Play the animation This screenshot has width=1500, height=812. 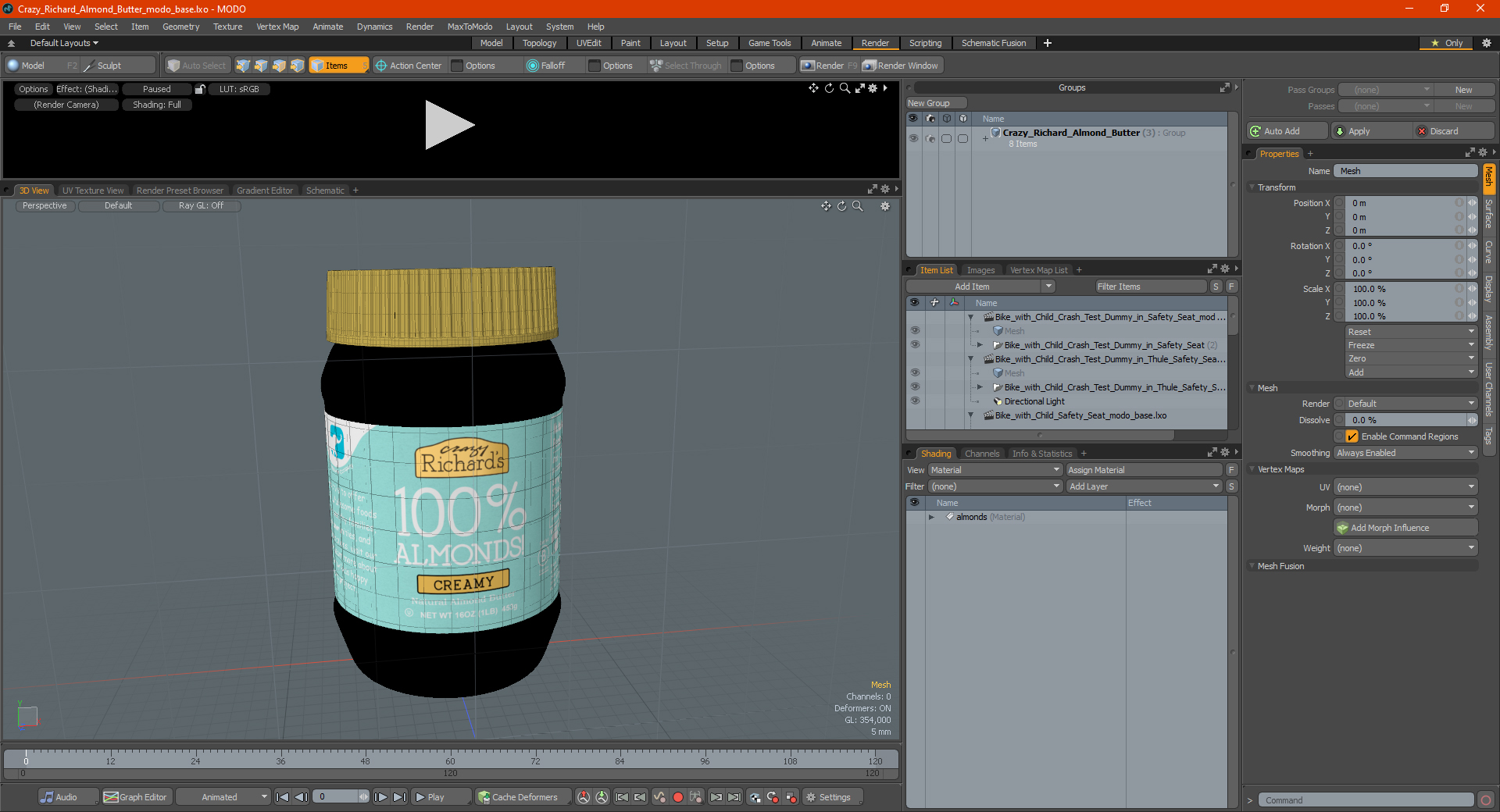click(x=440, y=797)
